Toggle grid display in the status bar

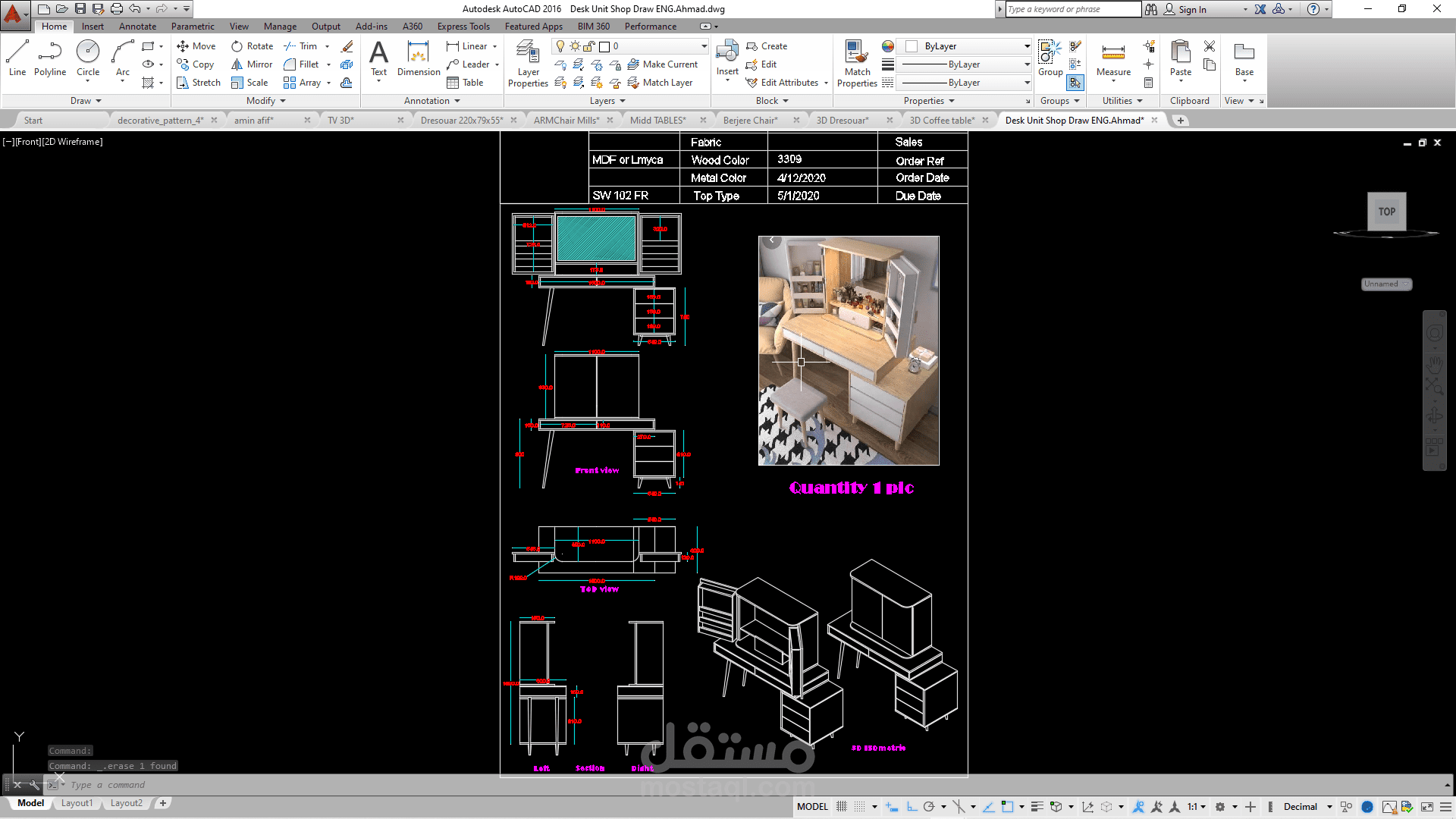[842, 807]
